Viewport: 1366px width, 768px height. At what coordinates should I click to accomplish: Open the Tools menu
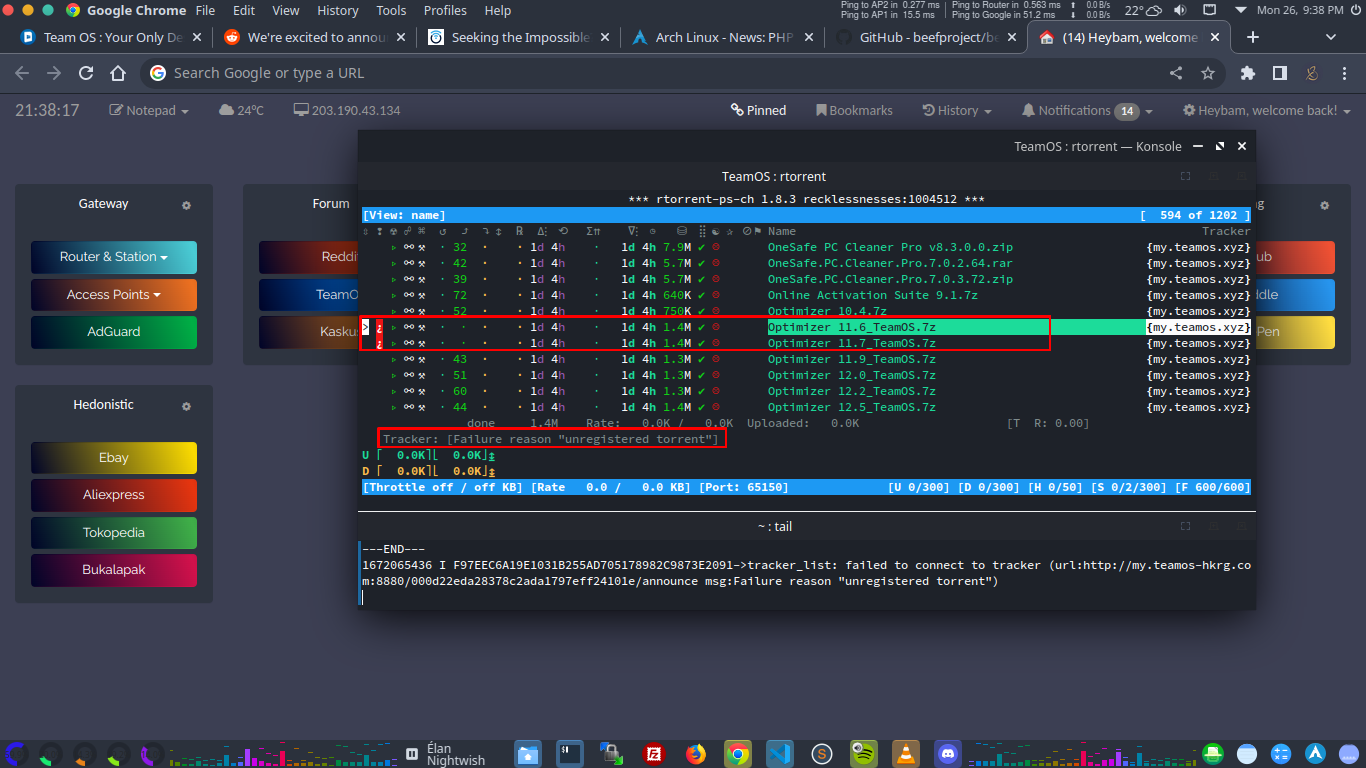click(x=391, y=10)
